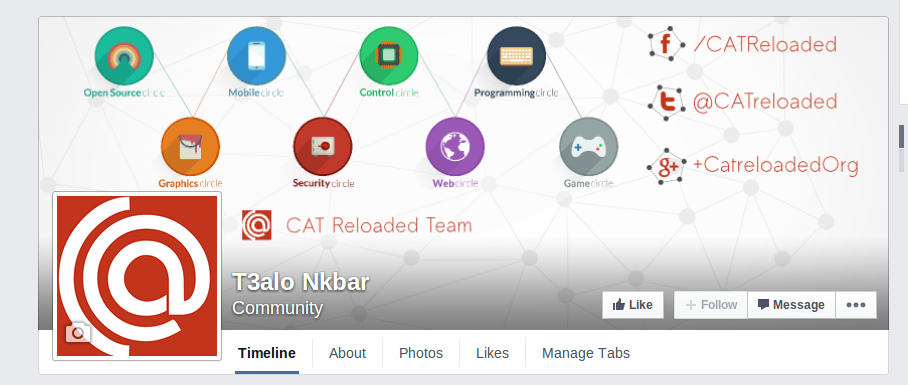Click the Control circle chip icon
This screenshot has width=908, height=385.
click(x=389, y=56)
